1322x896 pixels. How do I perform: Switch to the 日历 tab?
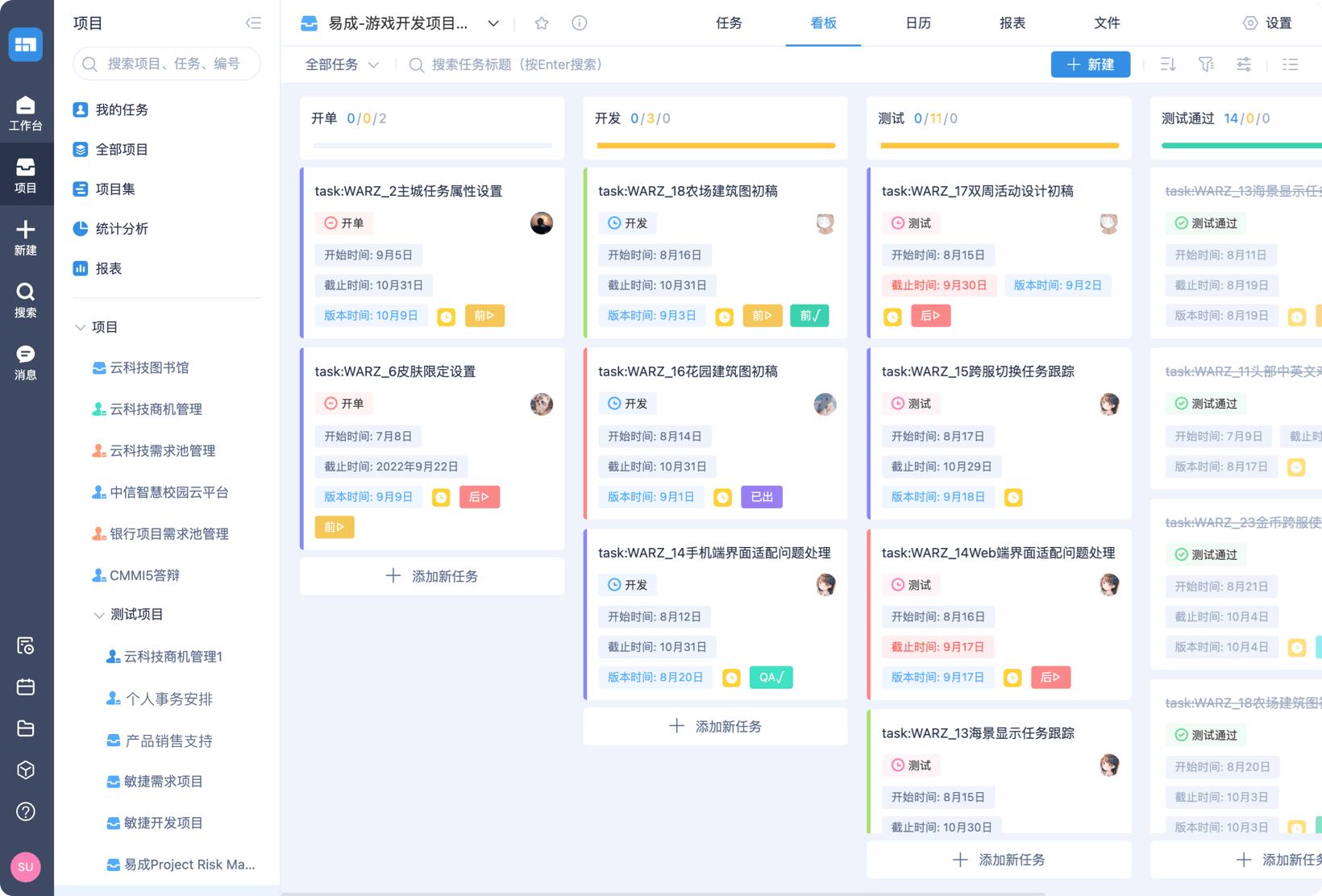(x=917, y=23)
